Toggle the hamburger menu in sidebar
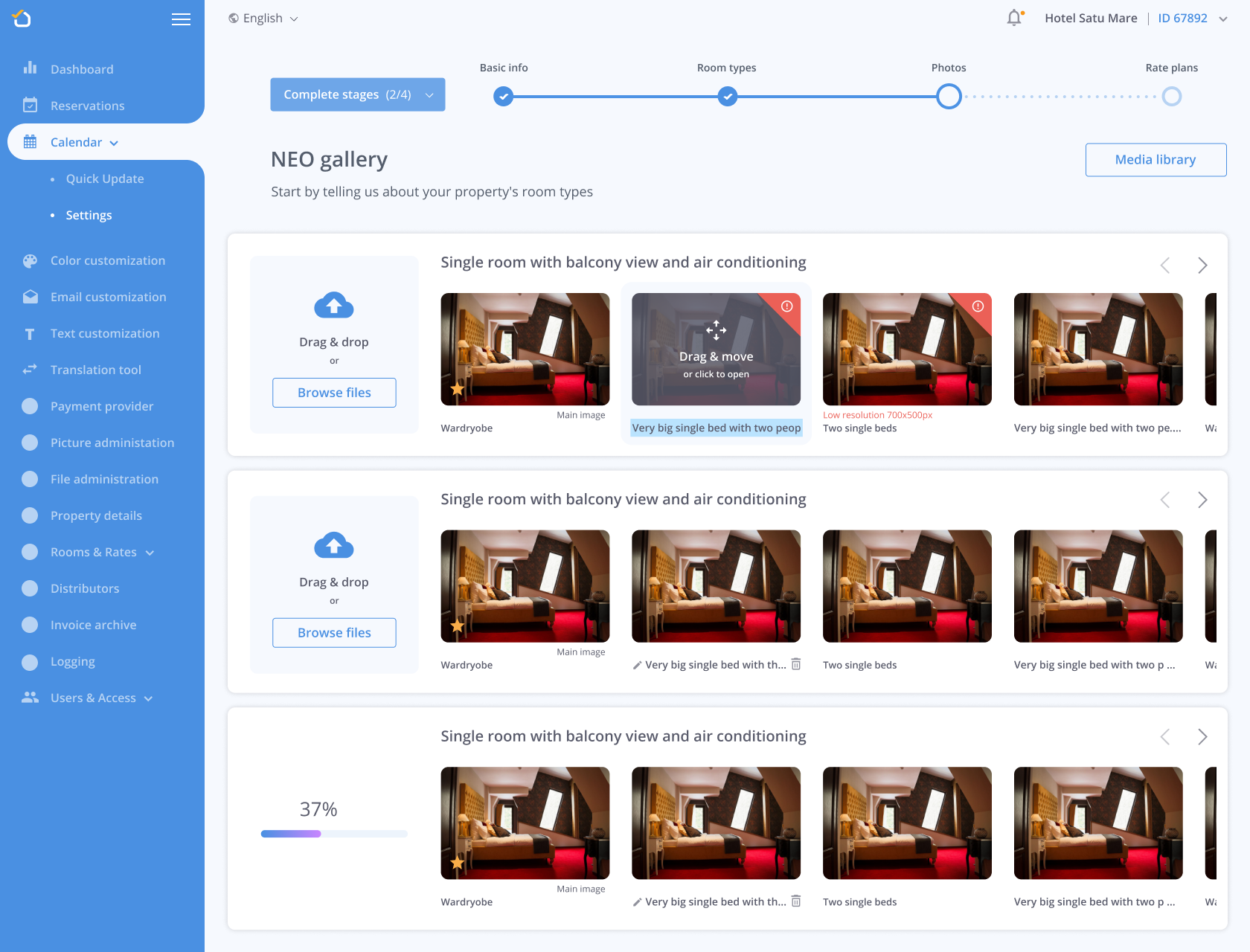The image size is (1250, 952). (181, 19)
